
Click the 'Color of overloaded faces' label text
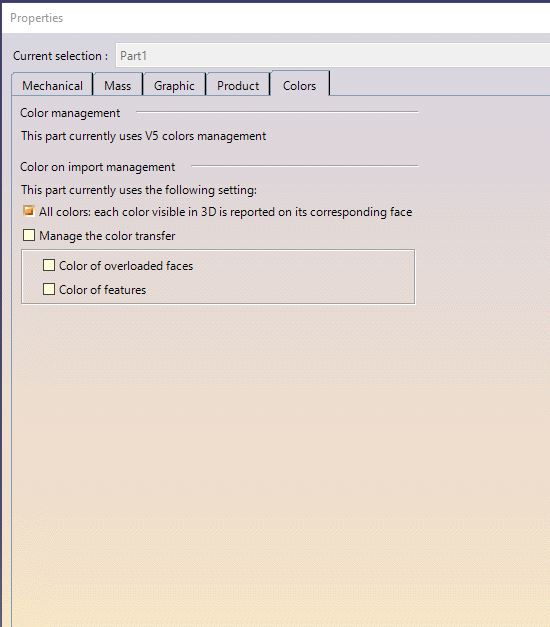[126, 266]
